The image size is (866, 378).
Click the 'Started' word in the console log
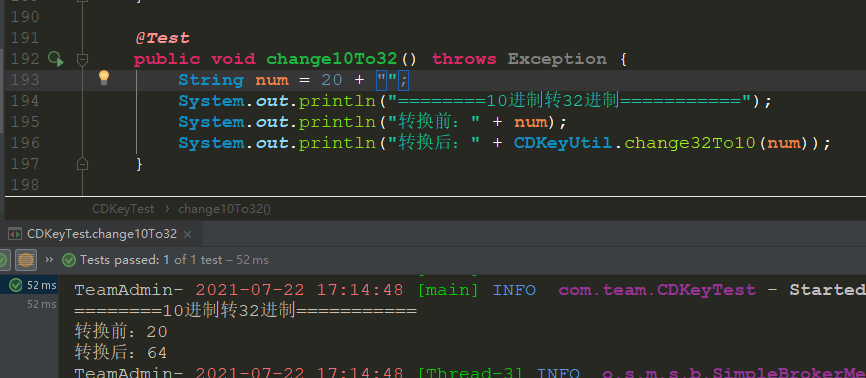(827, 290)
